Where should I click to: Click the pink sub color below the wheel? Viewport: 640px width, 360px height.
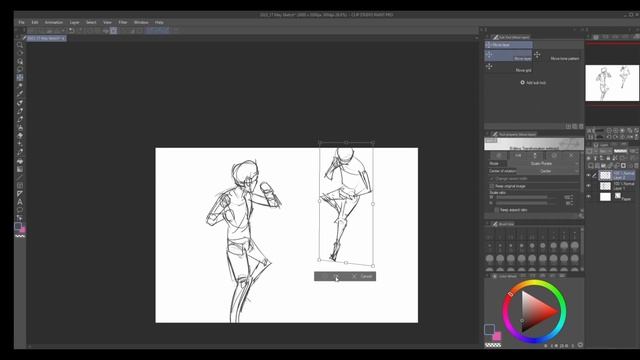tap(497, 336)
